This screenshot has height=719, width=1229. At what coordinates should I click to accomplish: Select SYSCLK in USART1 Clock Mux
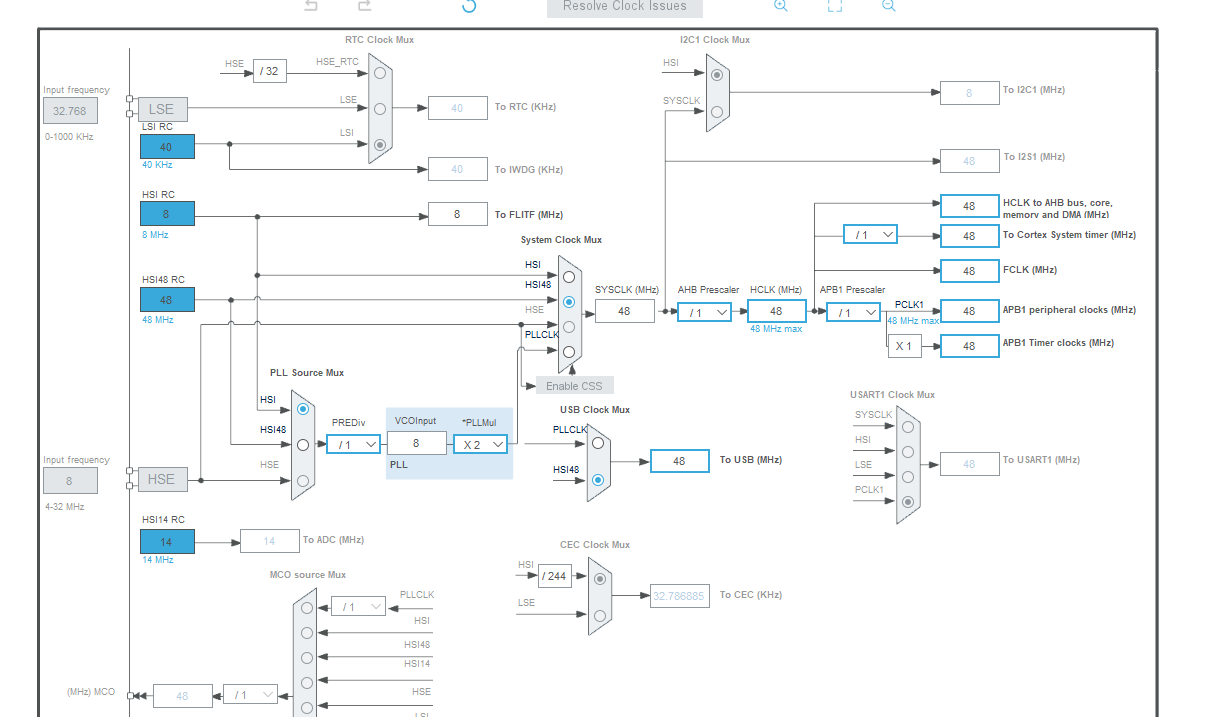[x=908, y=427]
